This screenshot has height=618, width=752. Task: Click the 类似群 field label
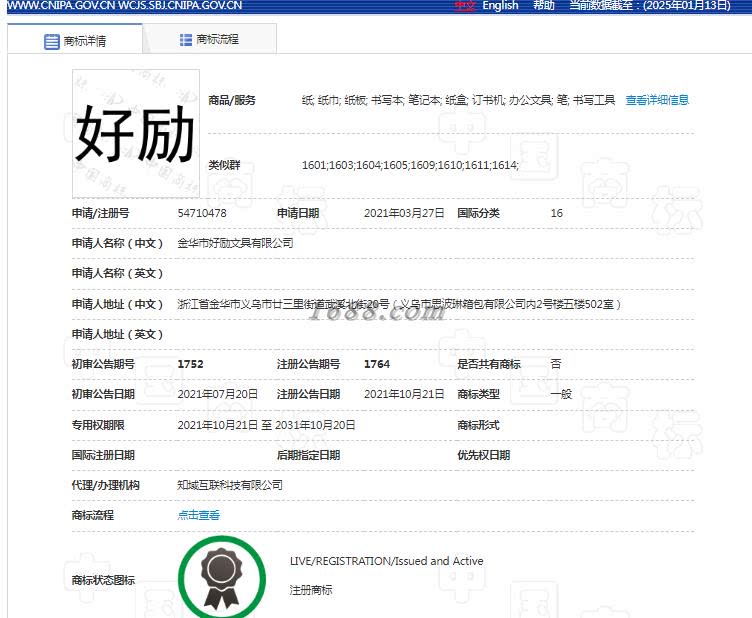tap(224, 165)
